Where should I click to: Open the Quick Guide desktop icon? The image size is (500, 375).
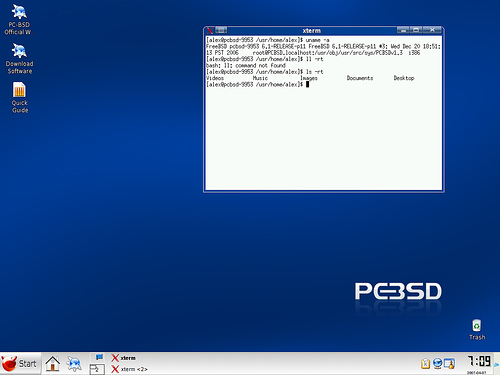point(20,98)
